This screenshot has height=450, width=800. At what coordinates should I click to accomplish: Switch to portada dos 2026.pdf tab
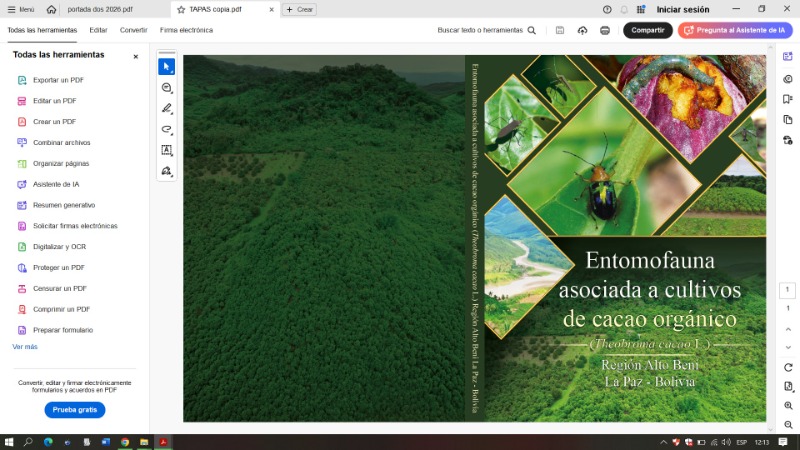[100, 9]
